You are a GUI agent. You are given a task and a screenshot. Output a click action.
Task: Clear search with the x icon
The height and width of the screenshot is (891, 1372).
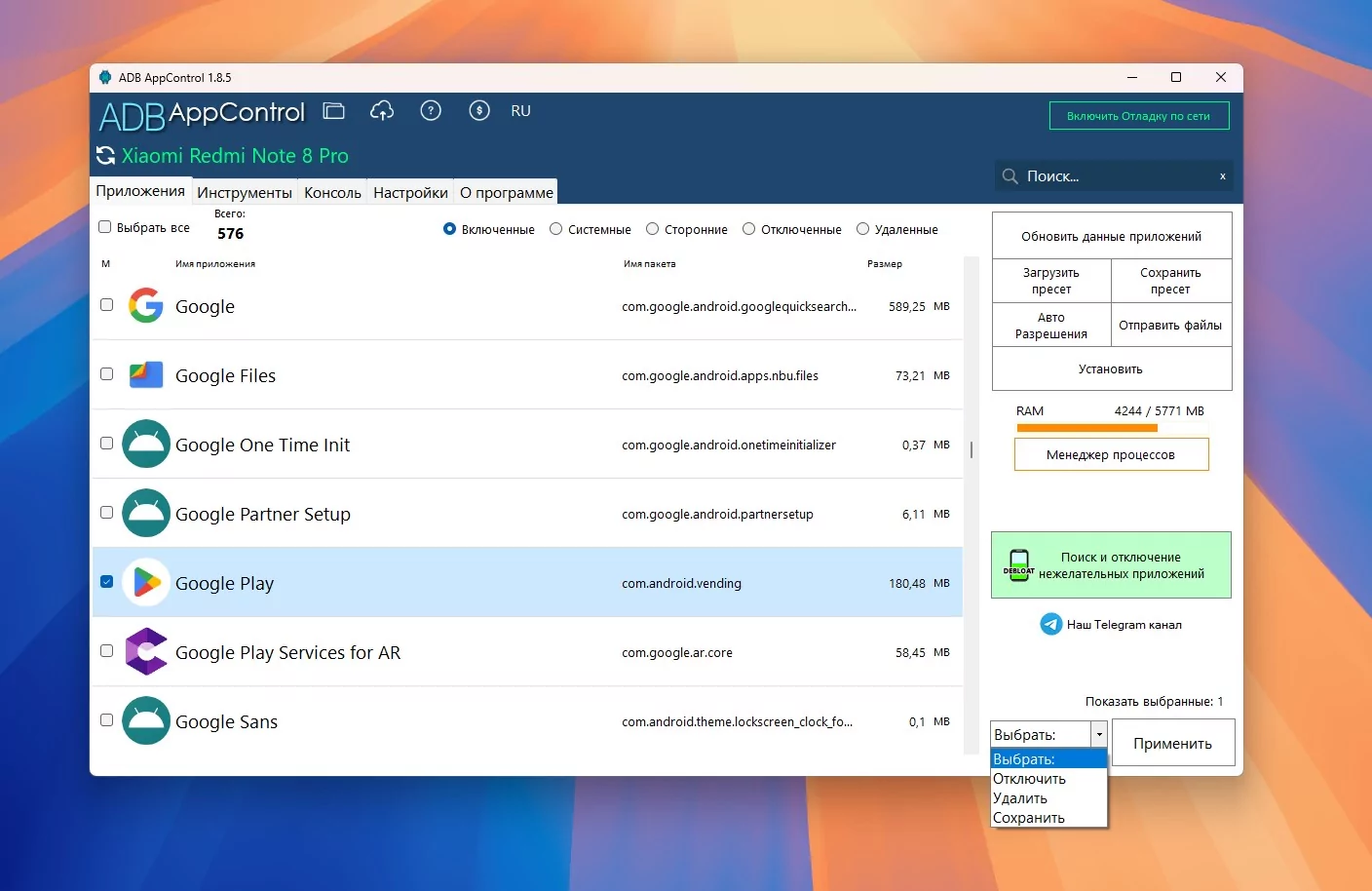(1223, 176)
